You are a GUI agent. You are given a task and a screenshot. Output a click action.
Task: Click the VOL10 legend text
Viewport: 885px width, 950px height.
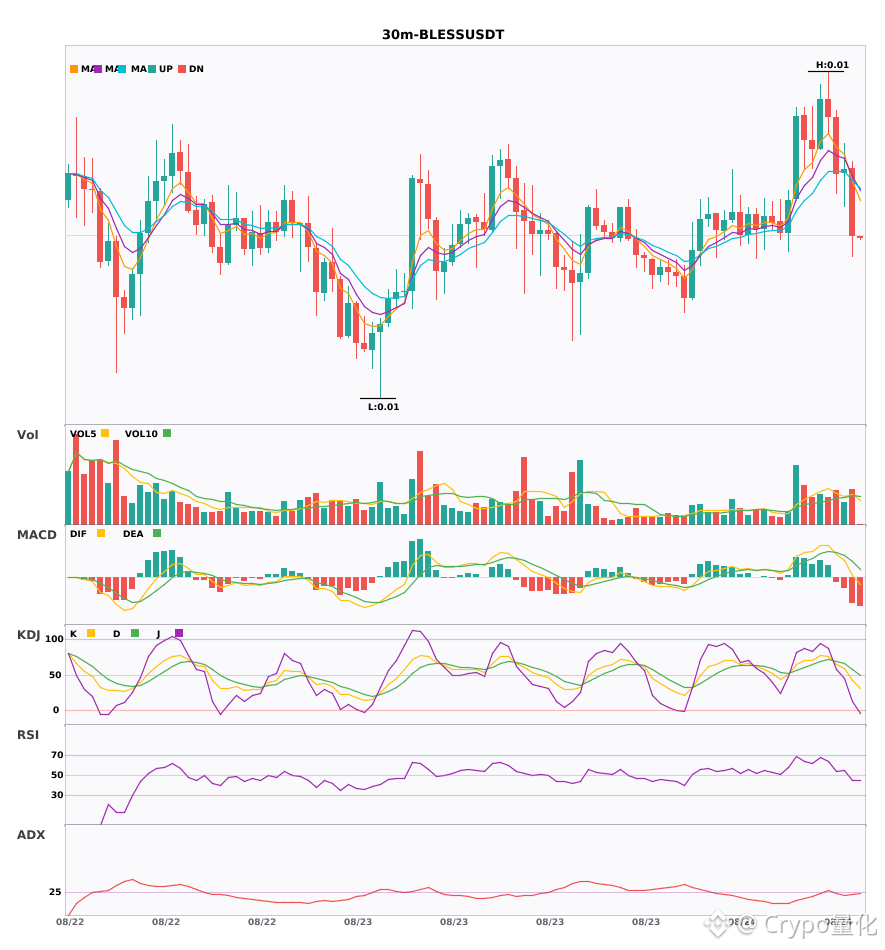click(141, 434)
